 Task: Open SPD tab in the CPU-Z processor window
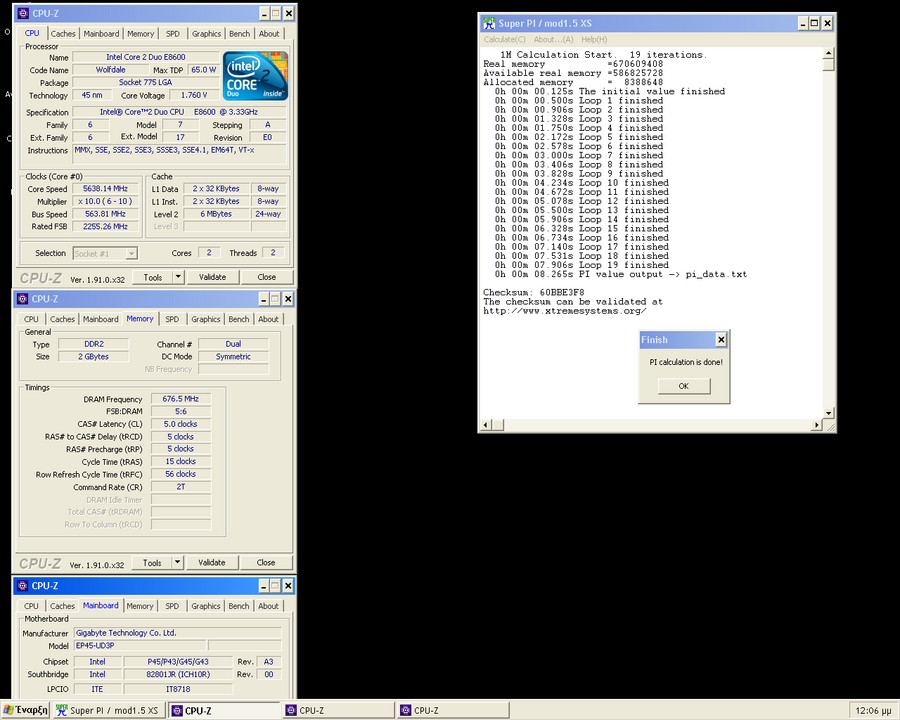tap(173, 34)
